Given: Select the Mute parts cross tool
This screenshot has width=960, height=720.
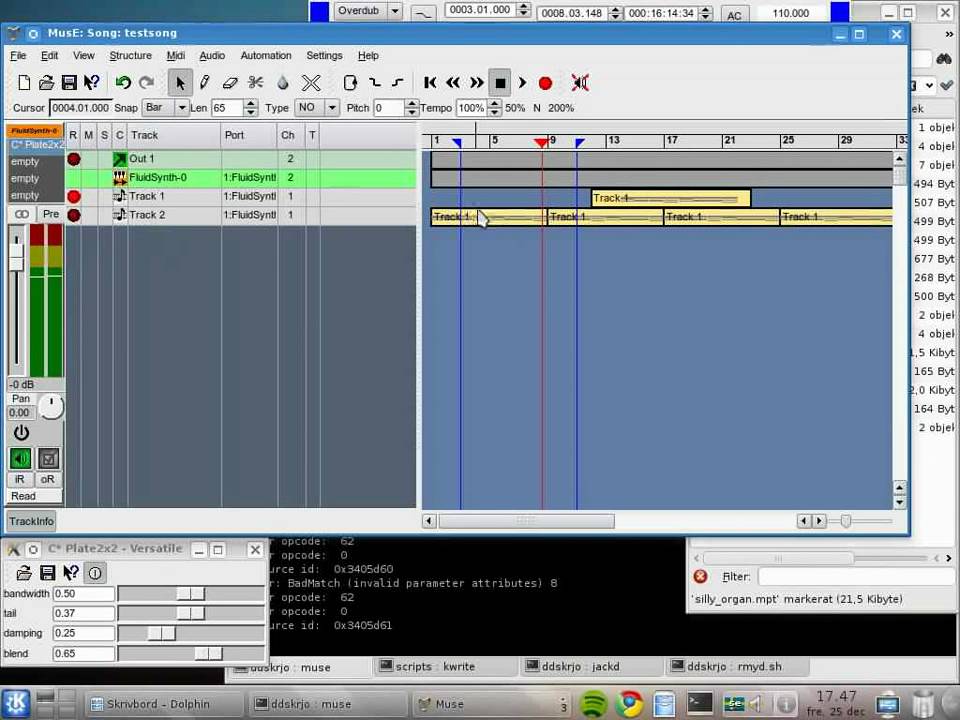Looking at the screenshot, I should pos(311,83).
